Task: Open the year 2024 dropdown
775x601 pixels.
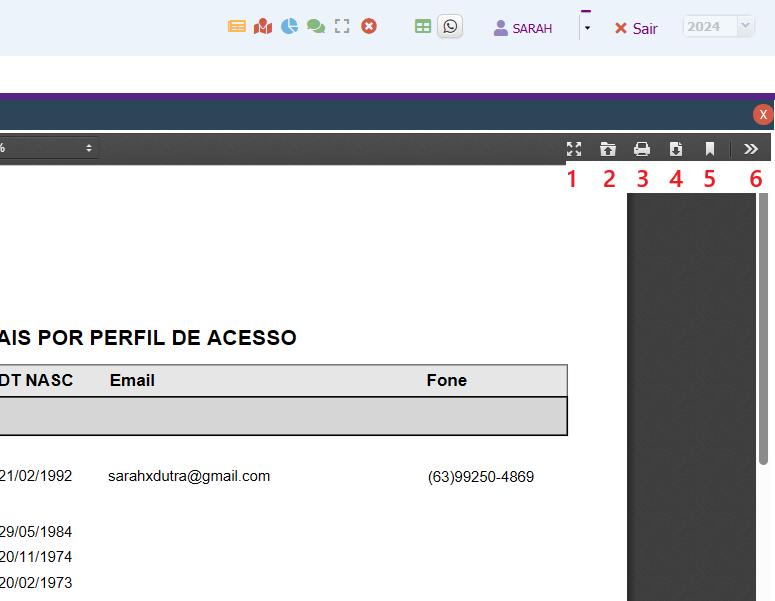Action: 718,27
